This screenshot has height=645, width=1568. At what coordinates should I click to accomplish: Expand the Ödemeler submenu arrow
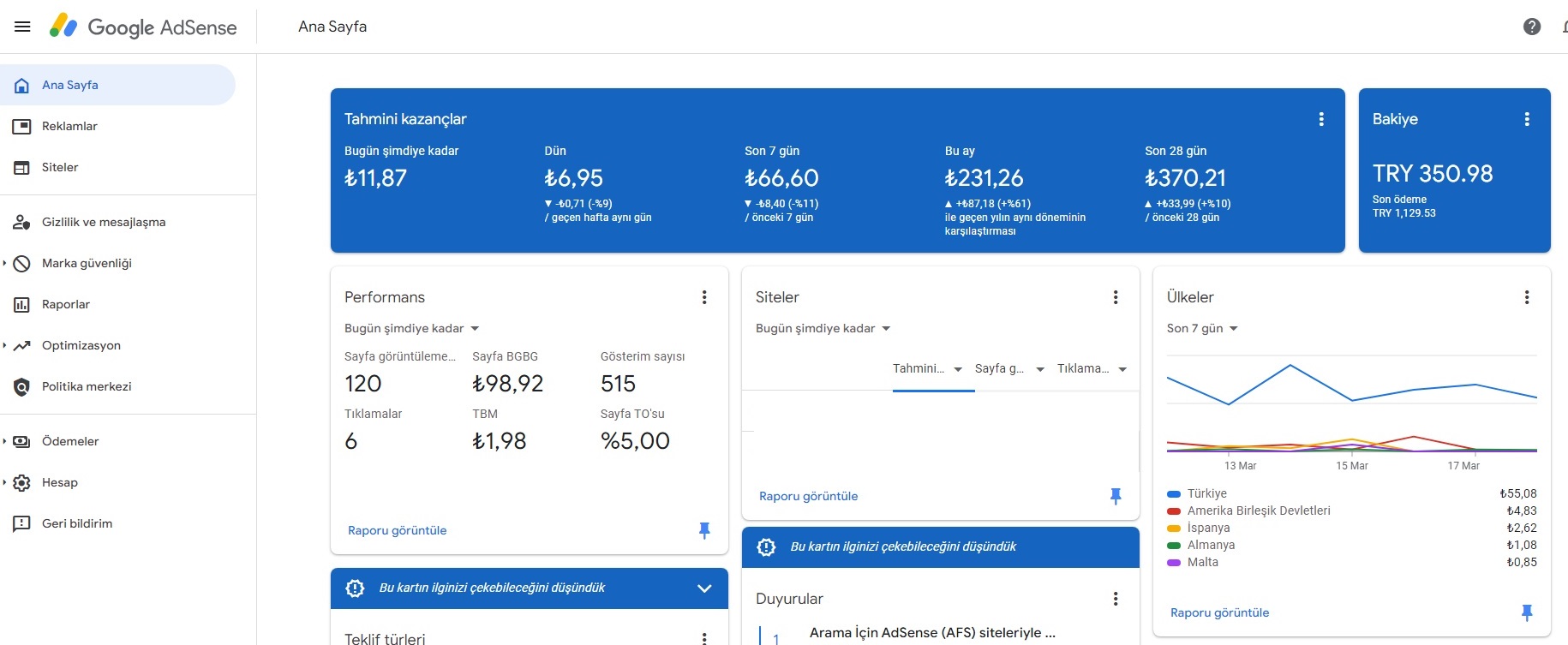click(x=4, y=441)
